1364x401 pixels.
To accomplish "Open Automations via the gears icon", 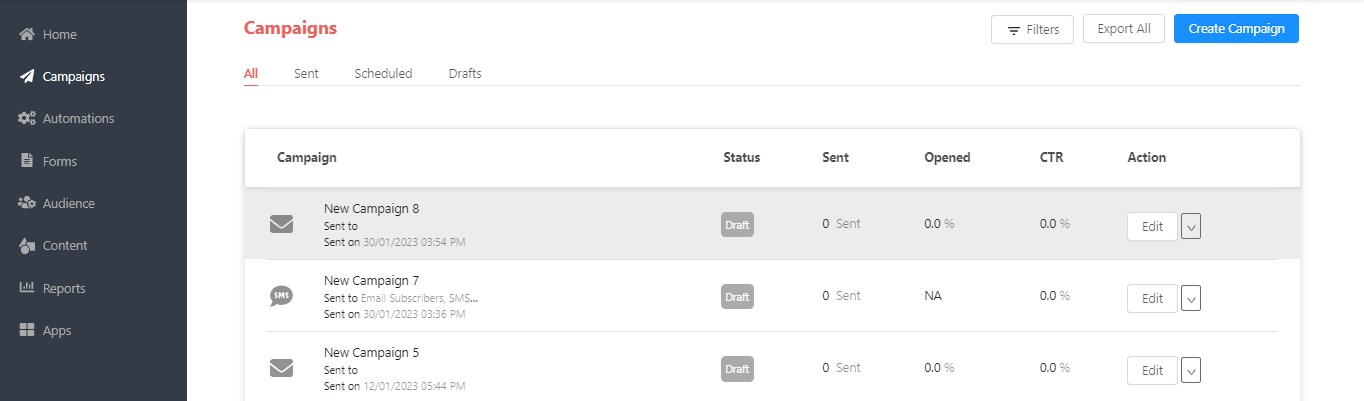I will tap(27, 118).
